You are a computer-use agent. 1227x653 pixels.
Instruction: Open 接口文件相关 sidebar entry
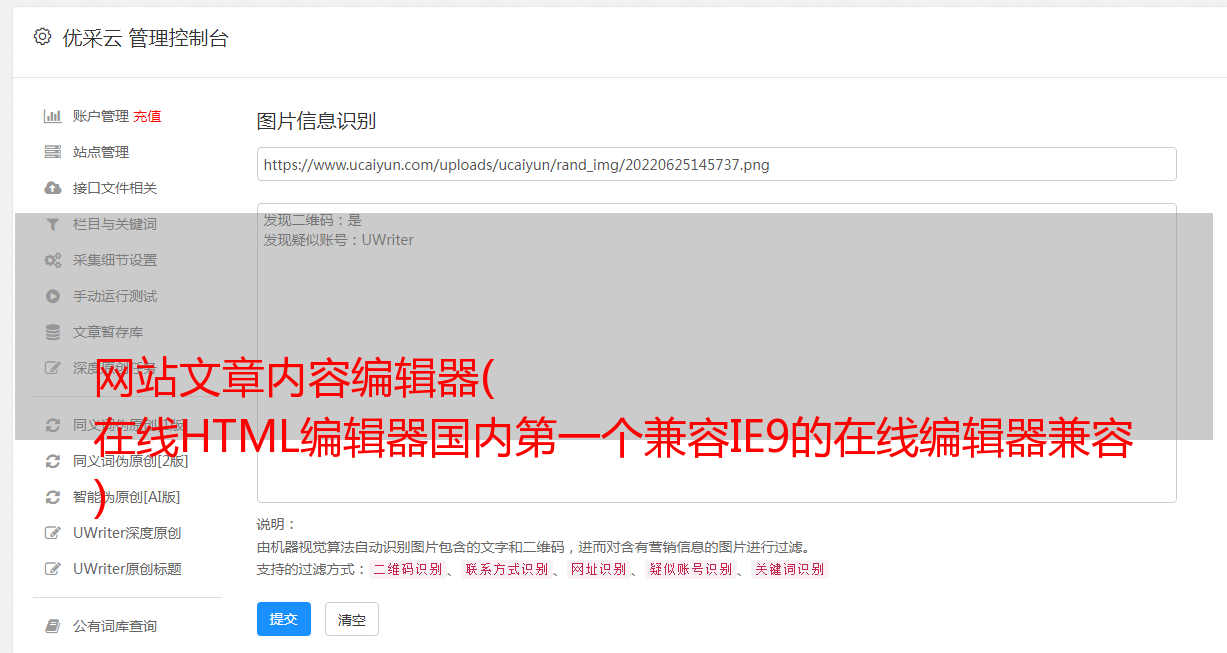(115, 188)
